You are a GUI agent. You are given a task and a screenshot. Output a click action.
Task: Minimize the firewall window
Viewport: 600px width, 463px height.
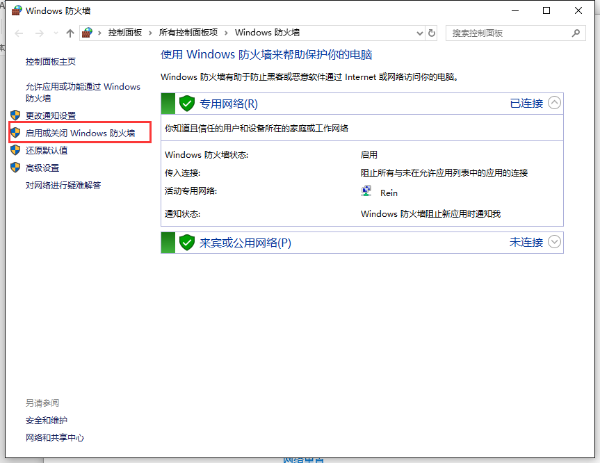pyautogui.click(x=515, y=10)
